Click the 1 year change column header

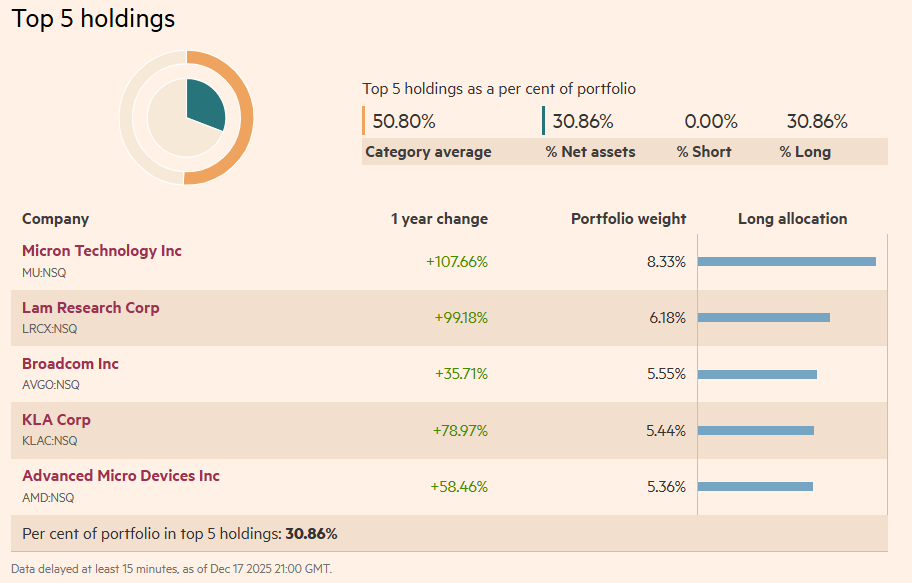point(439,219)
